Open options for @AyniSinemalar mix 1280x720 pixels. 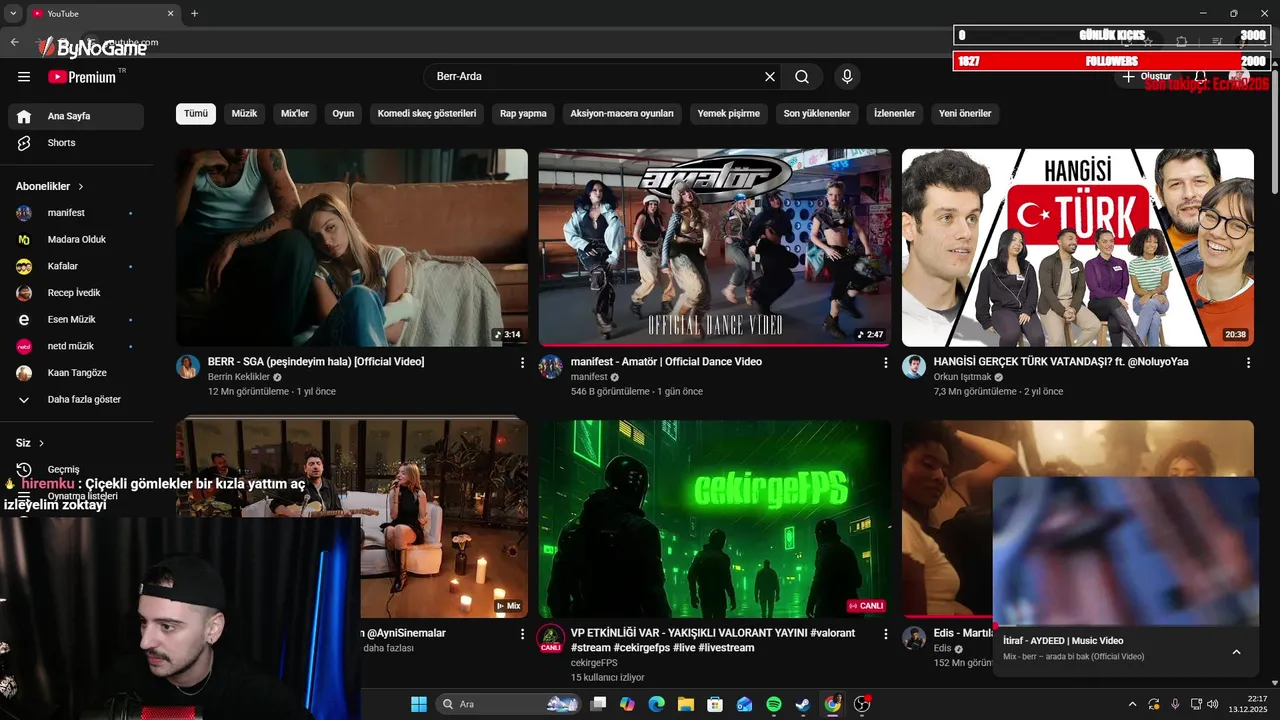tap(522, 634)
